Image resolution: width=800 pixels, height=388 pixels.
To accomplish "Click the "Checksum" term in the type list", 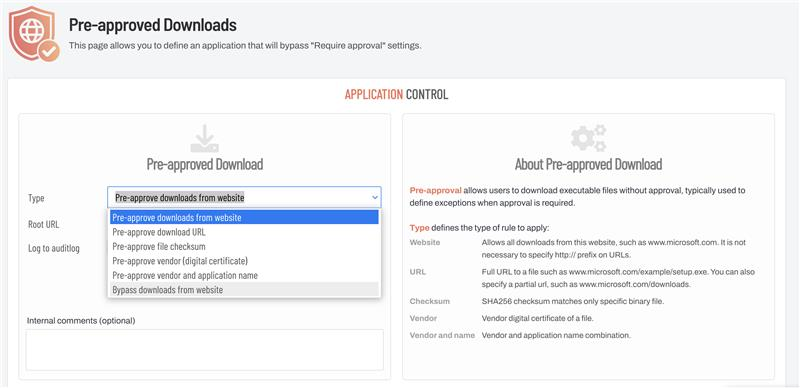I will pos(430,301).
